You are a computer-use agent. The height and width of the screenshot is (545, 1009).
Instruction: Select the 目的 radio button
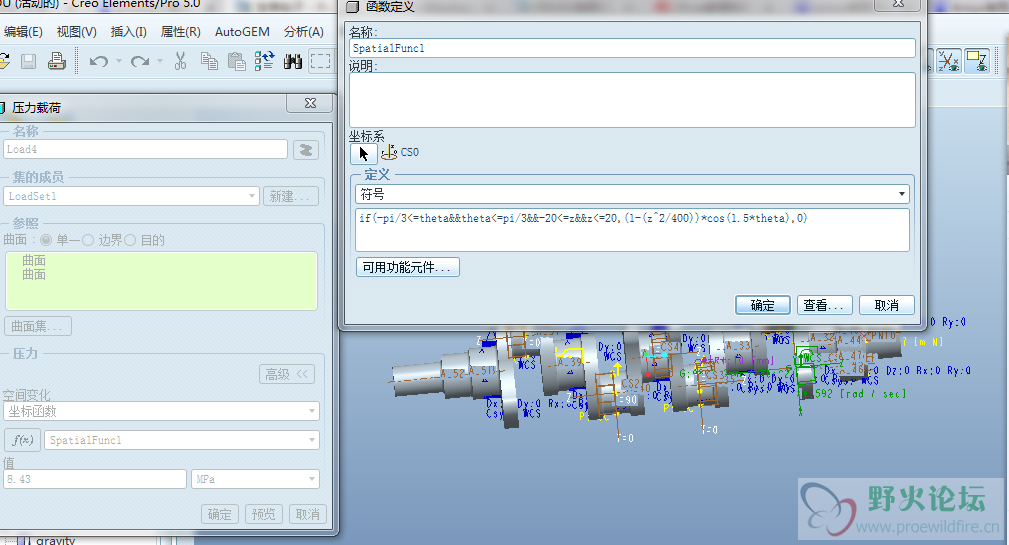(131, 240)
